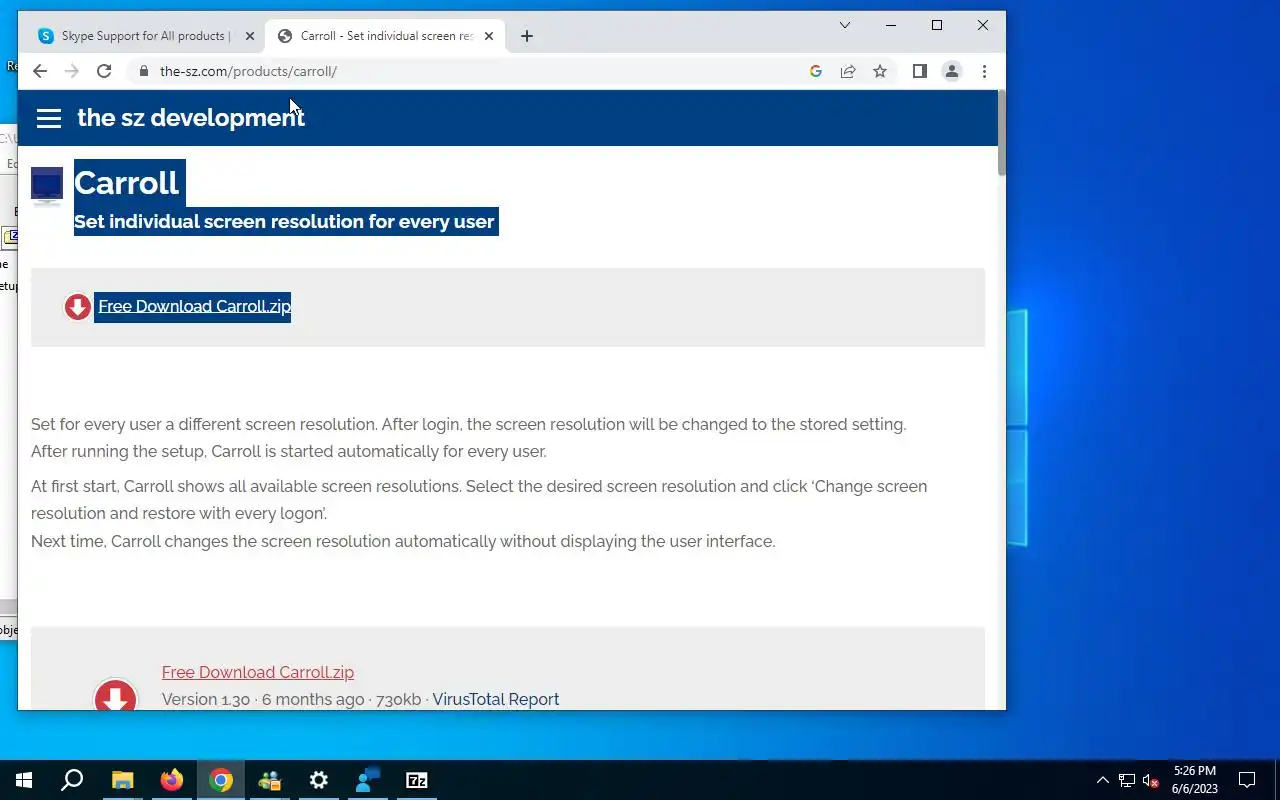
Task: Click the Carroll monitor logo icon
Action: [x=47, y=186]
